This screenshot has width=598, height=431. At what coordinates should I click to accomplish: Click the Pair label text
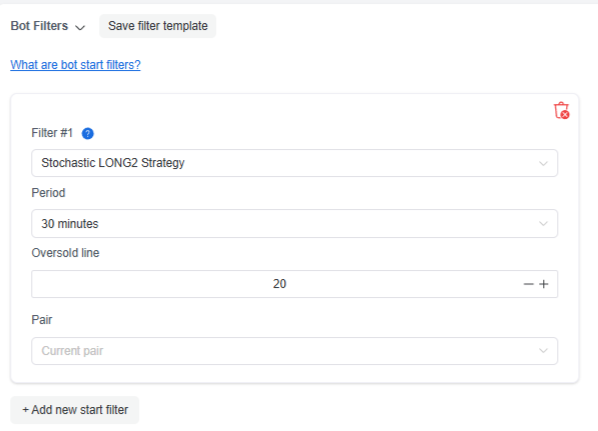42,320
